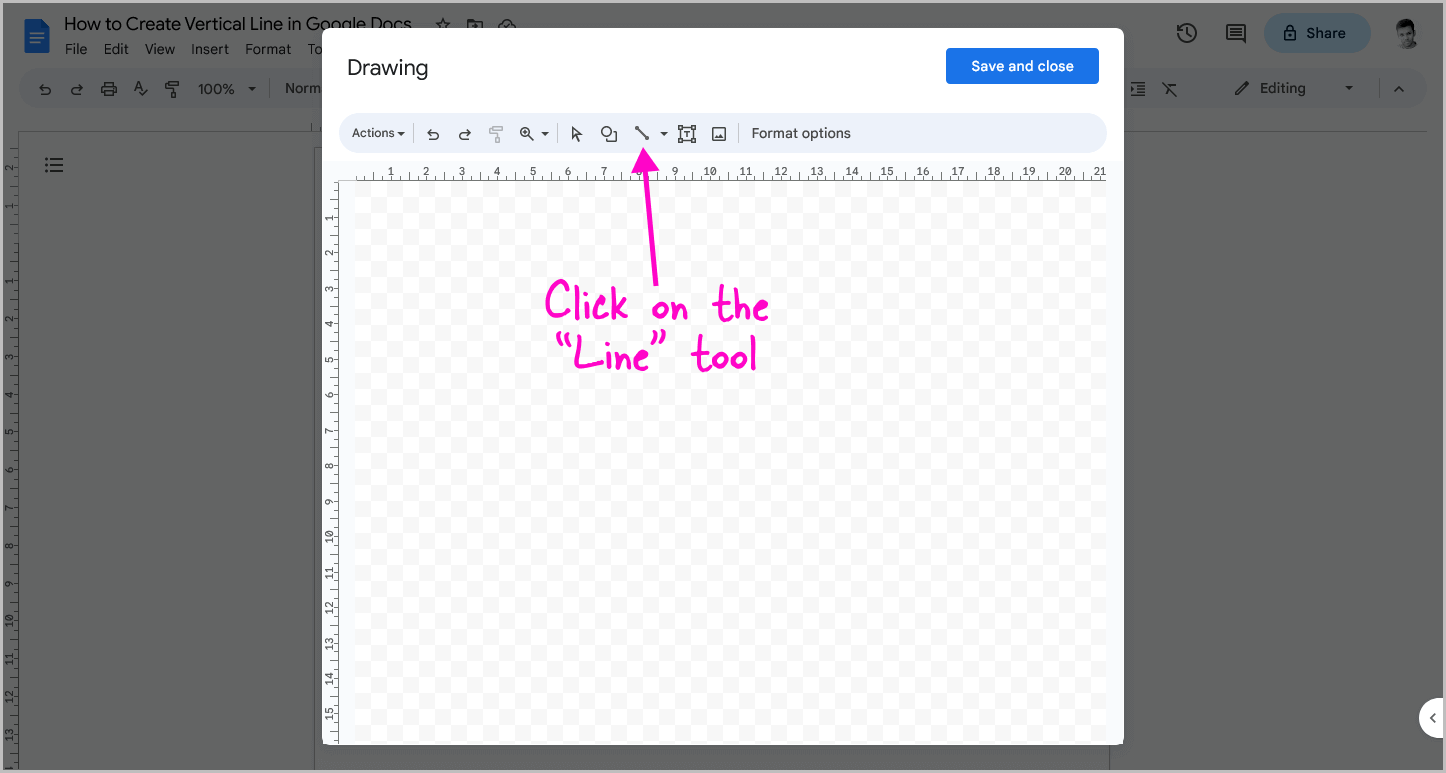1446x773 pixels.
Task: Show all comments via the comment icon
Action: (1234, 33)
